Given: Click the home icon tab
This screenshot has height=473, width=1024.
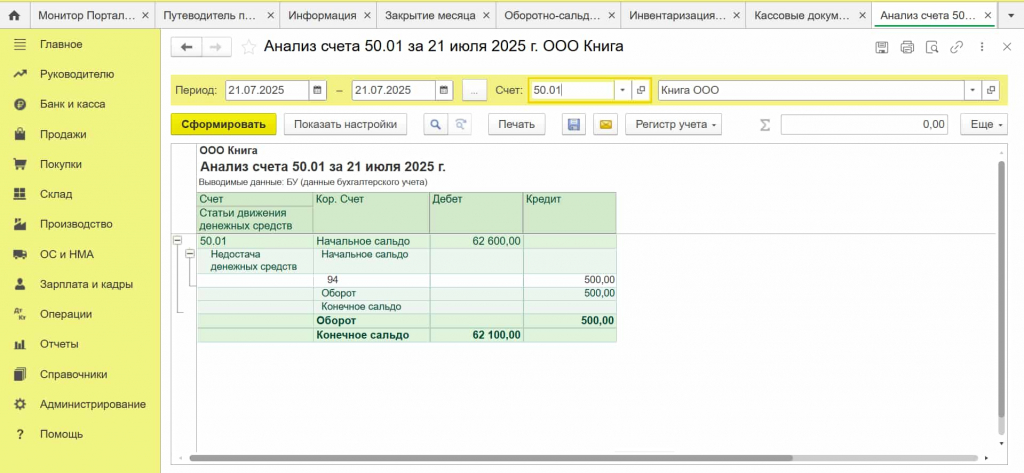Looking at the screenshot, I should click(x=14, y=14).
